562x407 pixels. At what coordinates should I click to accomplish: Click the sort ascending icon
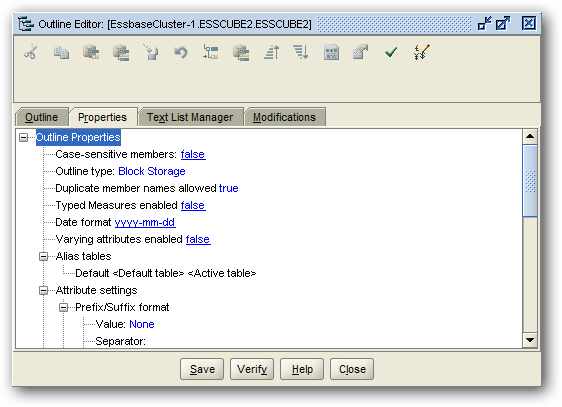[271, 52]
